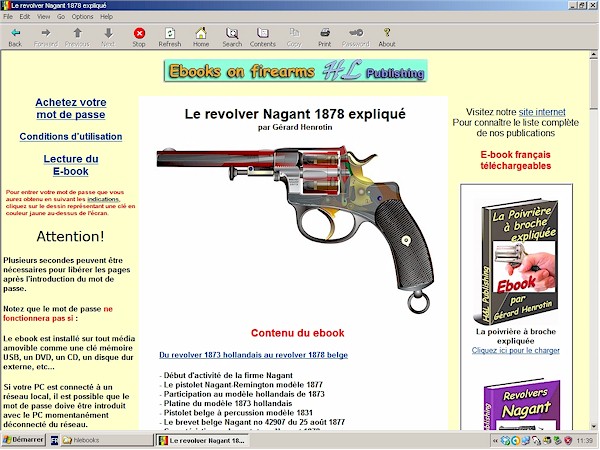The image size is (600, 450).
Task: Click the quick launch icon beside Démarrer
Action: click(x=54, y=440)
